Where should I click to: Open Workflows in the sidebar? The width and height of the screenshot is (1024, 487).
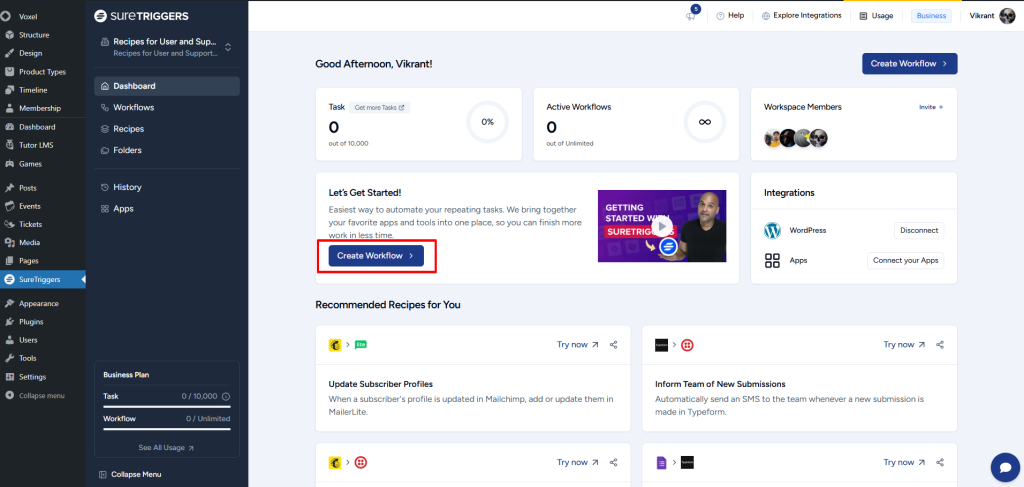click(133, 107)
